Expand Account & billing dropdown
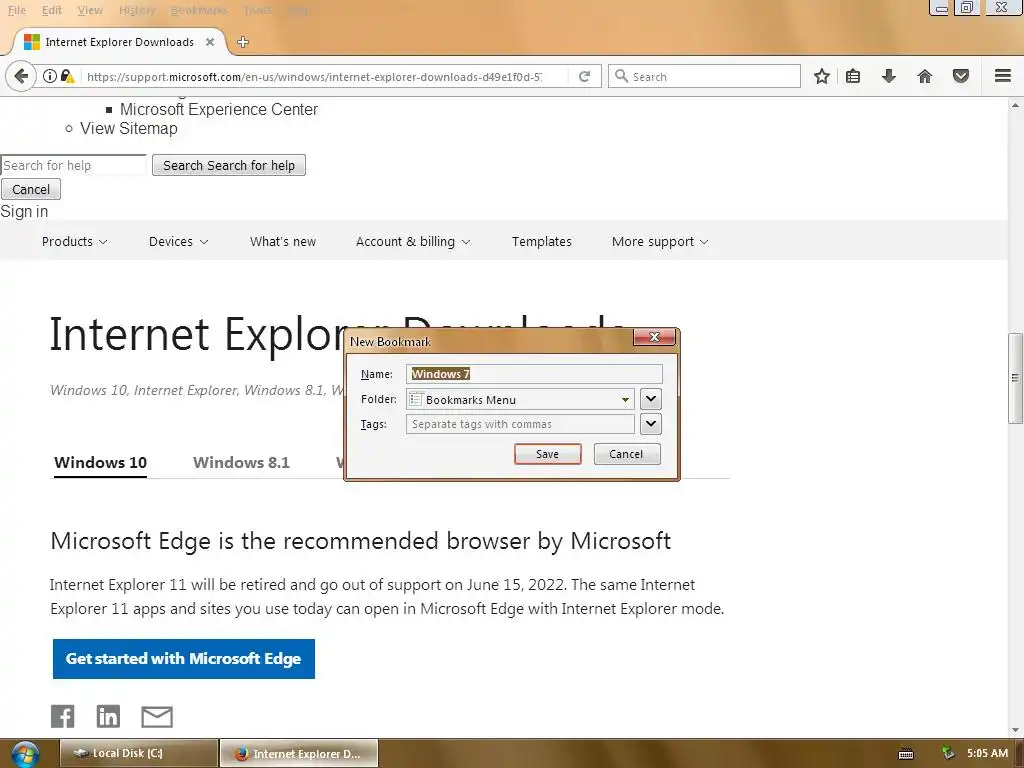This screenshot has height=768, width=1024. tap(413, 242)
